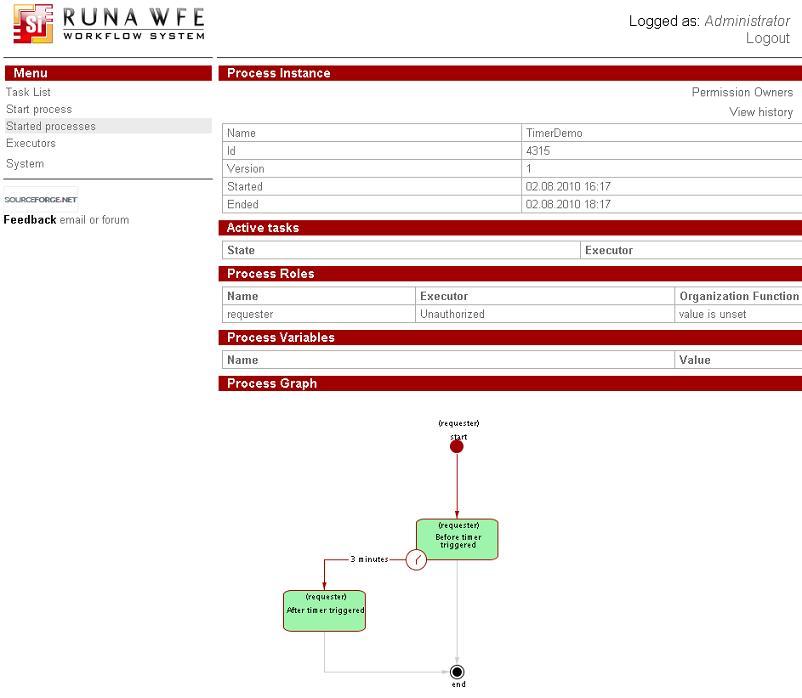Viewport: 802px width, 698px height.
Task: Click the Start process menu entry
Action: click(x=39, y=109)
